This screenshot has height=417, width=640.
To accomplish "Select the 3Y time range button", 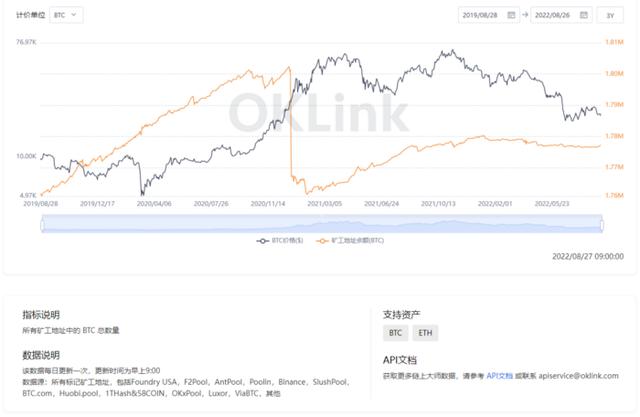I will (x=610, y=15).
